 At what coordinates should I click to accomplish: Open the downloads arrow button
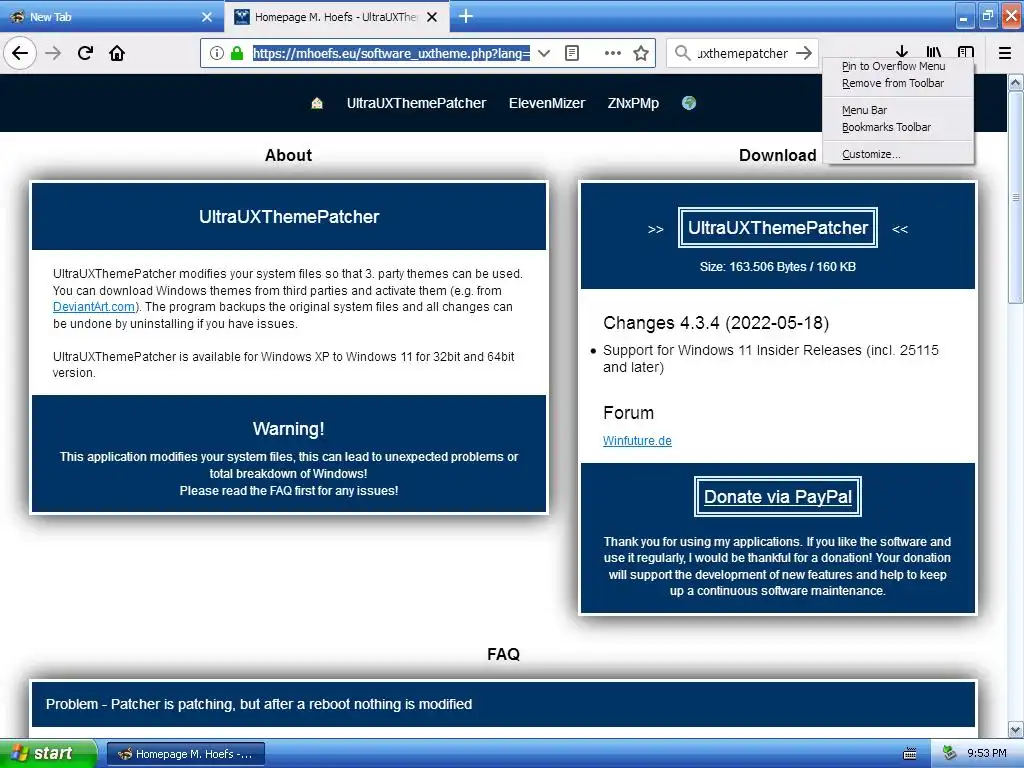(x=902, y=52)
